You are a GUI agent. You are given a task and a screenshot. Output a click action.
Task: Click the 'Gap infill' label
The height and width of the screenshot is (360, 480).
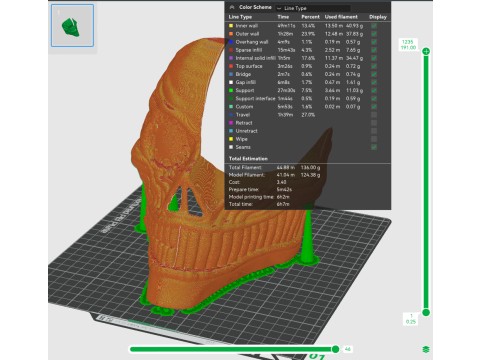point(246,82)
